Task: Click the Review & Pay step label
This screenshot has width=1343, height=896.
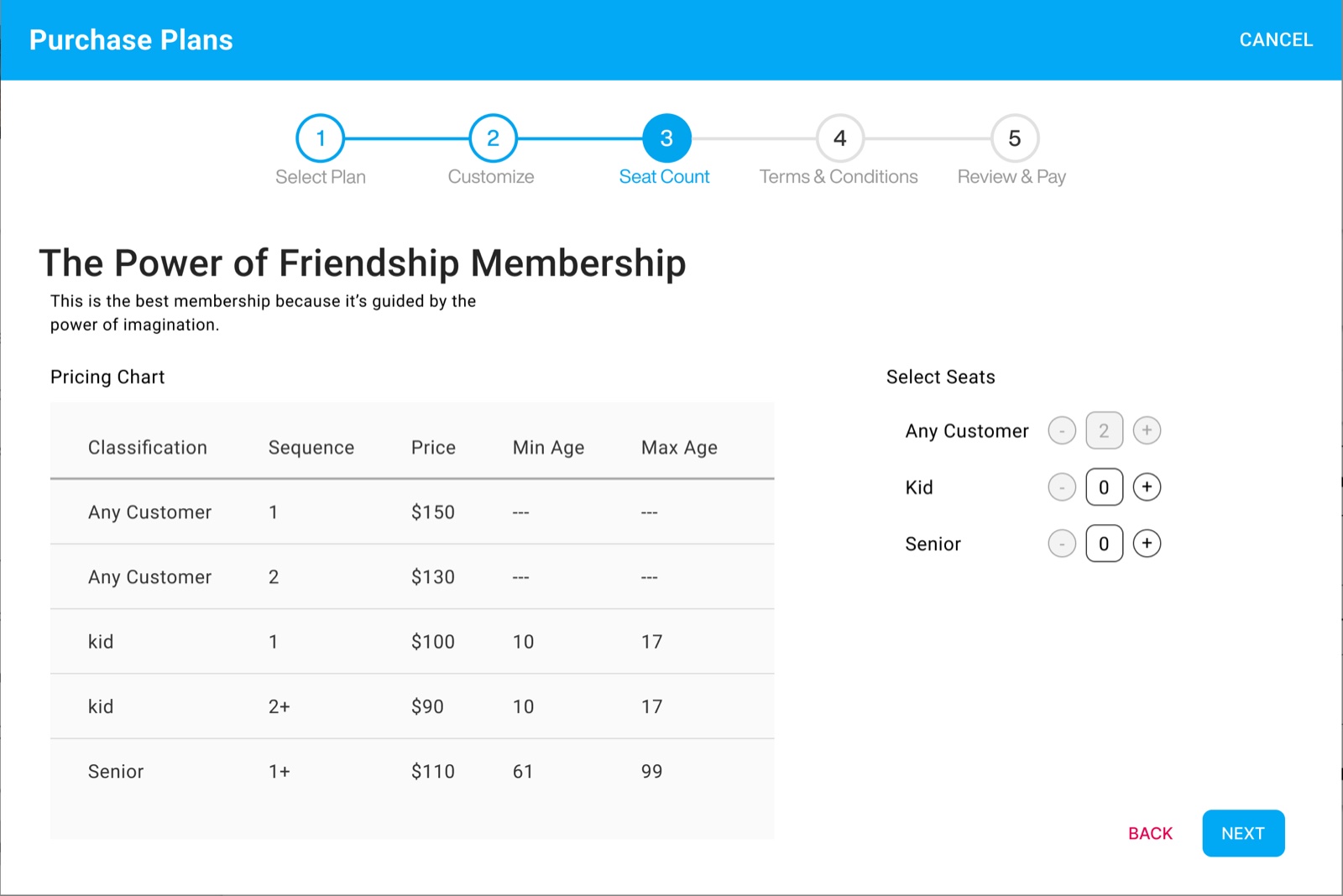Action: coord(1011,176)
